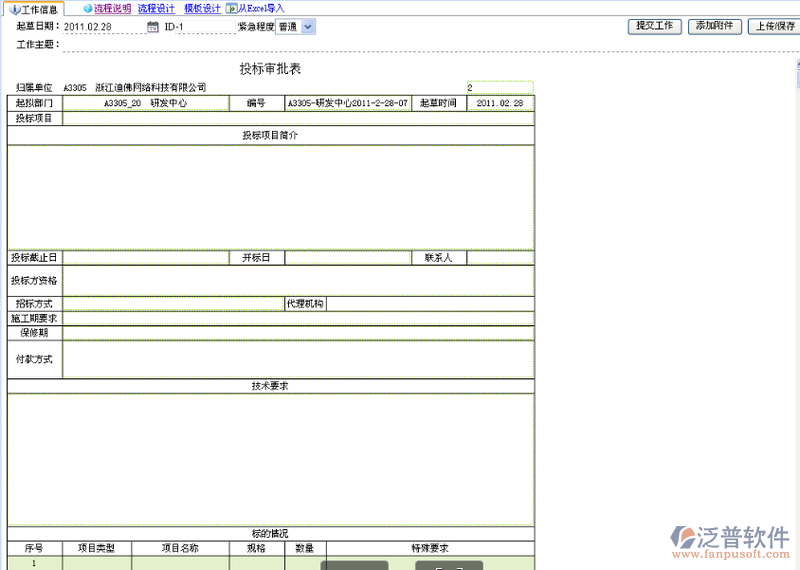Image resolution: width=800 pixels, height=570 pixels.
Task: Open the 流程说明 link
Action: click(x=112, y=9)
